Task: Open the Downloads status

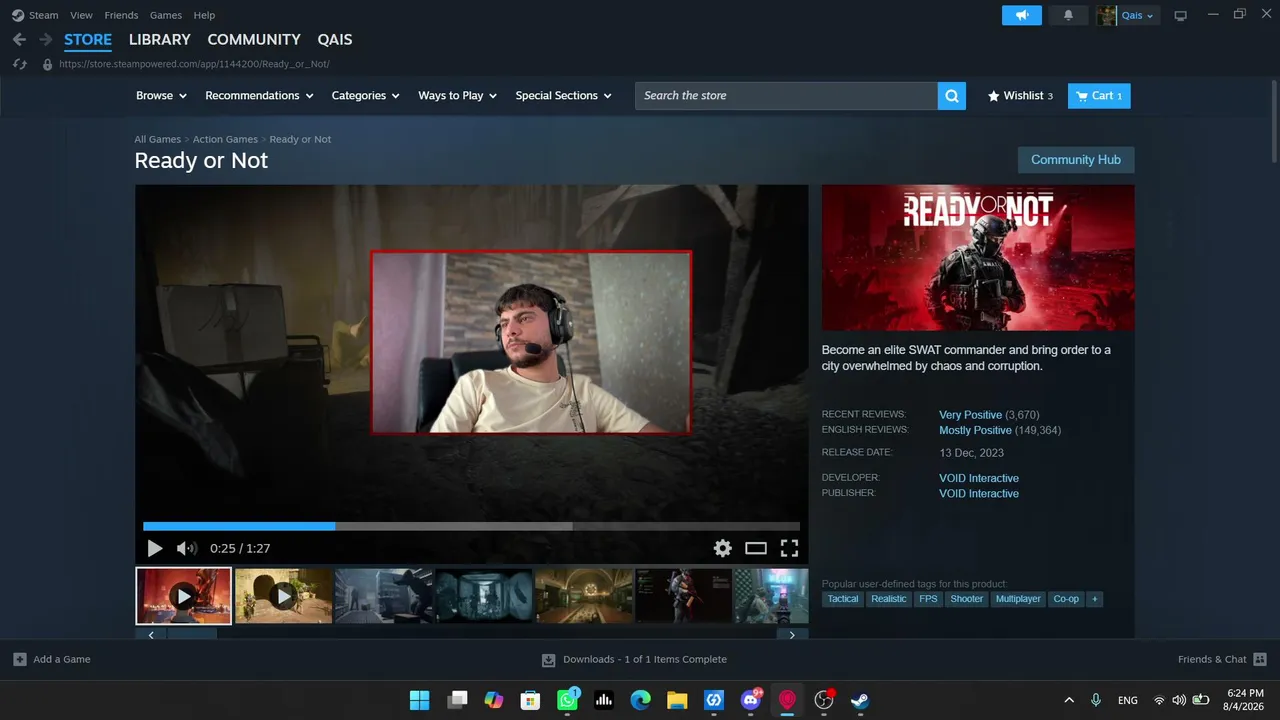Action: coord(634,660)
